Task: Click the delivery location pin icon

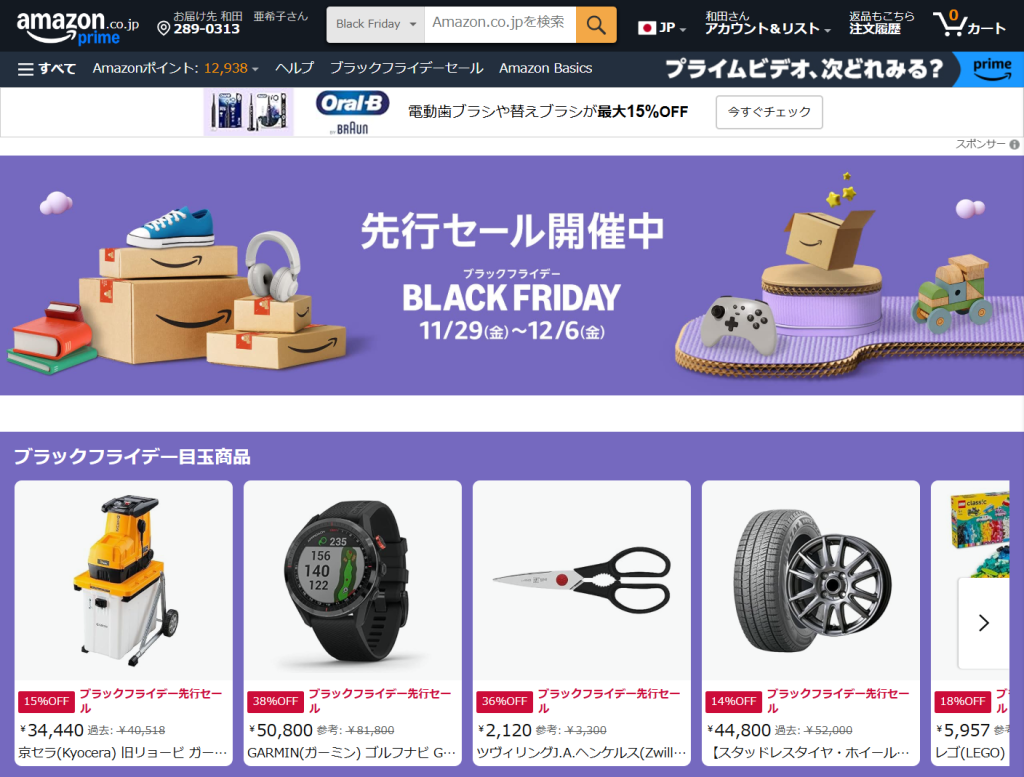Action: (x=164, y=28)
